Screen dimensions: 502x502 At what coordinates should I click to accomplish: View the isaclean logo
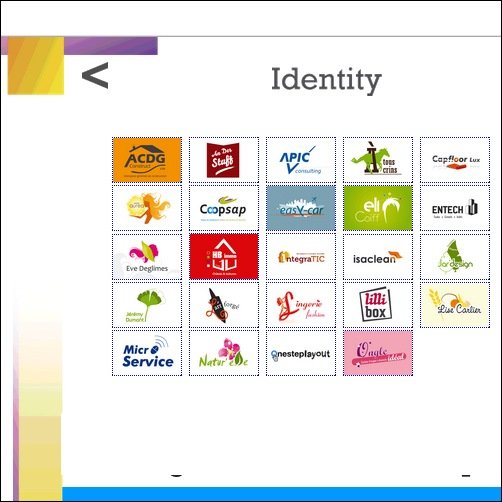click(x=378, y=256)
